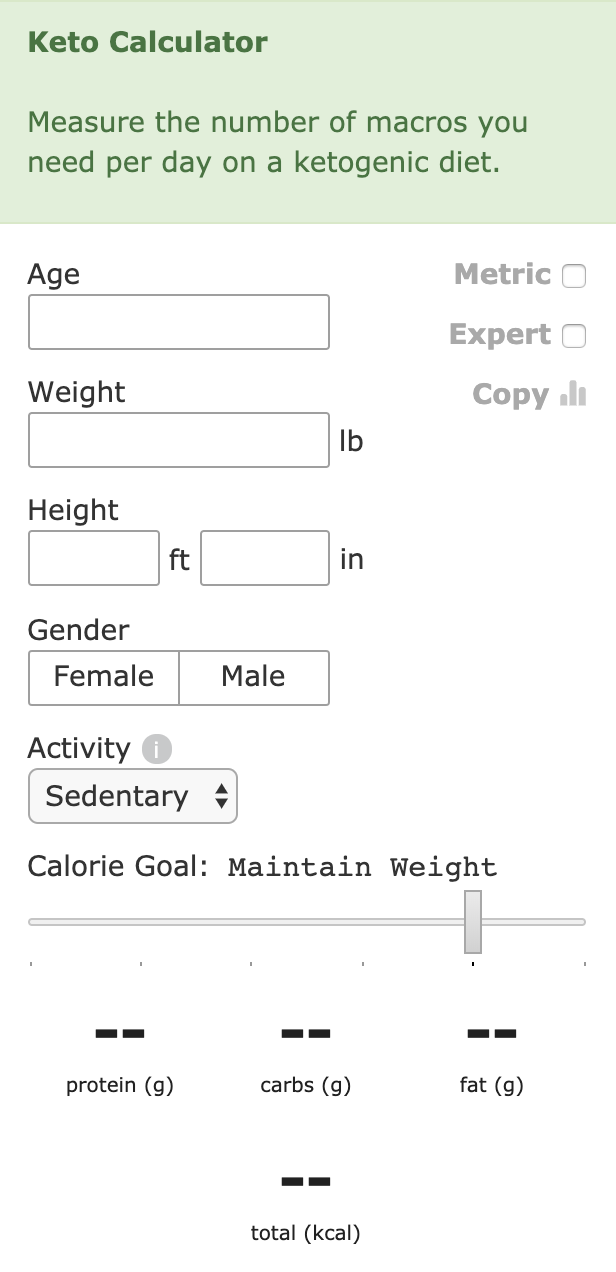Click the total kcal result value
This screenshot has width=616, height=1272.
tap(306, 1181)
